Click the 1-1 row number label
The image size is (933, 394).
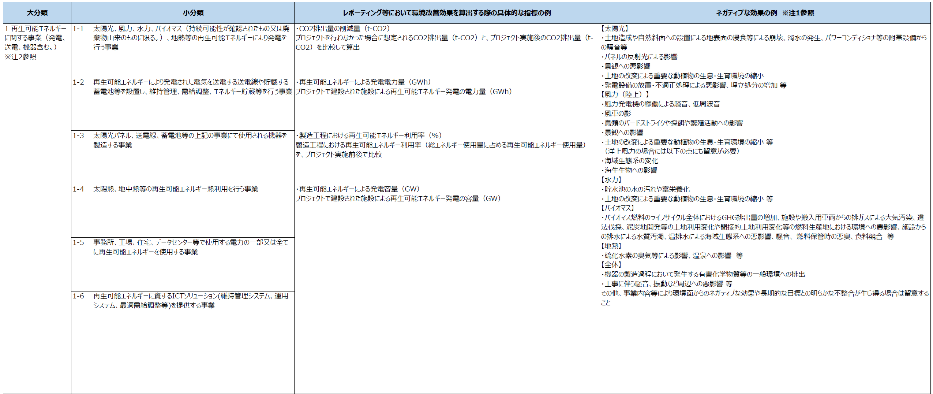click(78, 29)
